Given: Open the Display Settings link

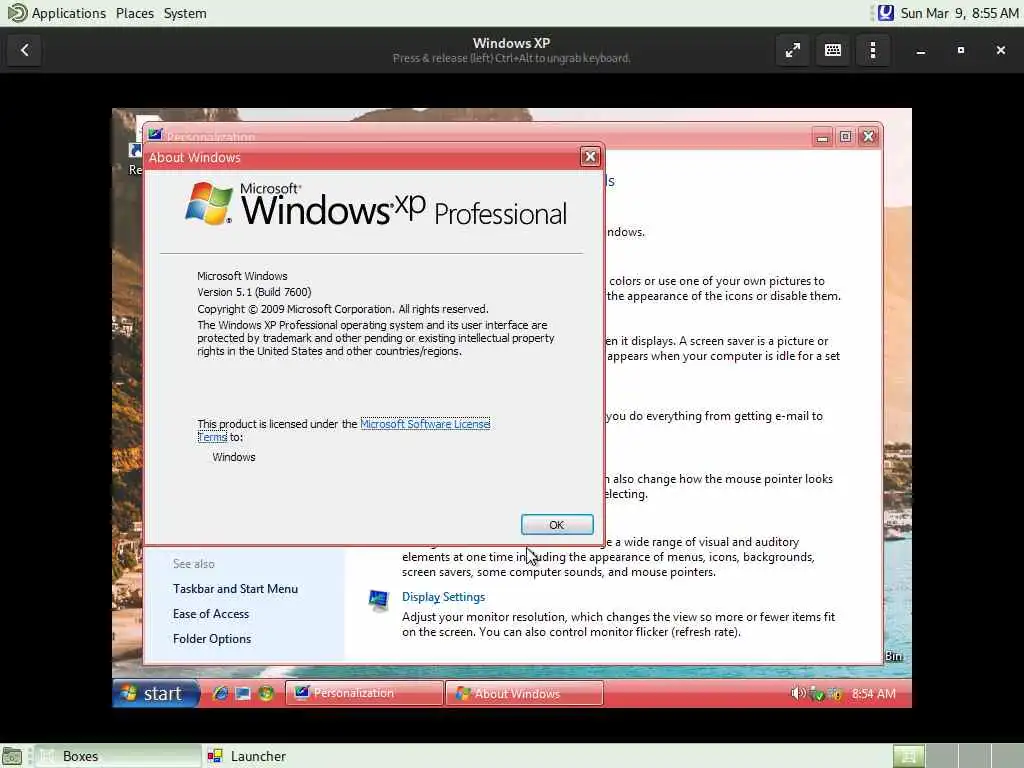Looking at the screenshot, I should pyautogui.click(x=443, y=597).
